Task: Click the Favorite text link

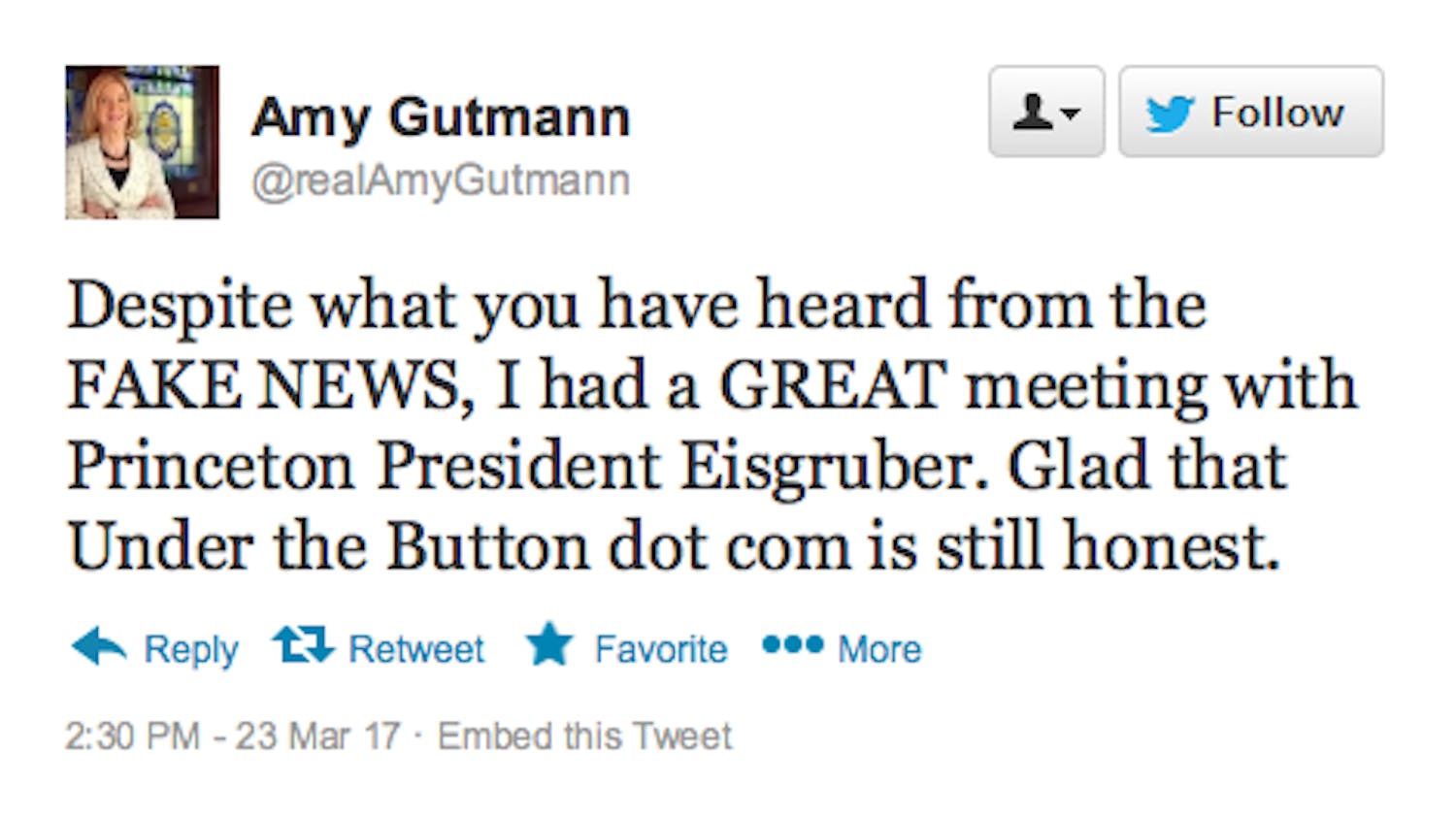Action: (x=660, y=649)
